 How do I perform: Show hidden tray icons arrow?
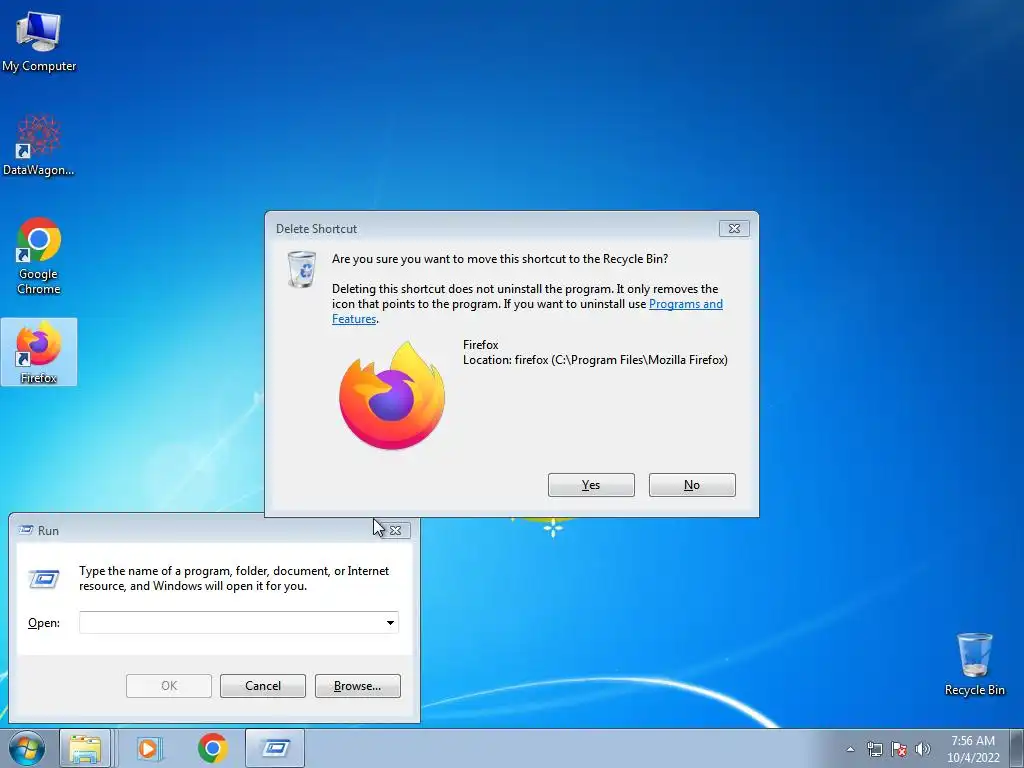coord(850,749)
